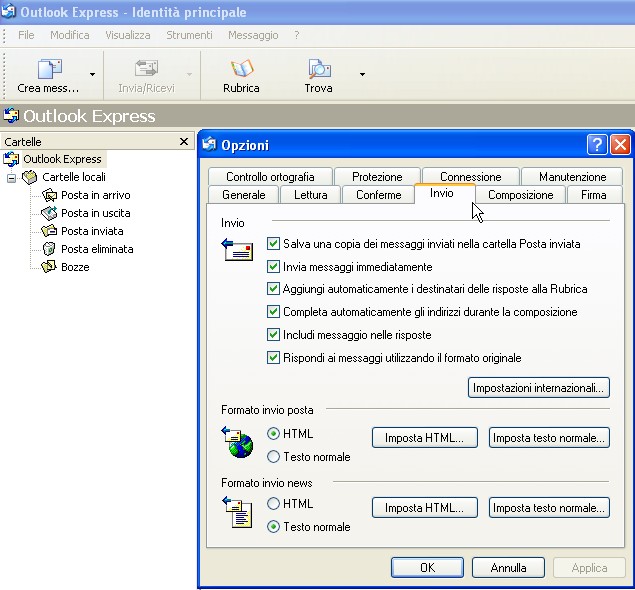The image size is (635, 590).
Task: Select HTML for Formato invio posta
Action: click(273, 434)
